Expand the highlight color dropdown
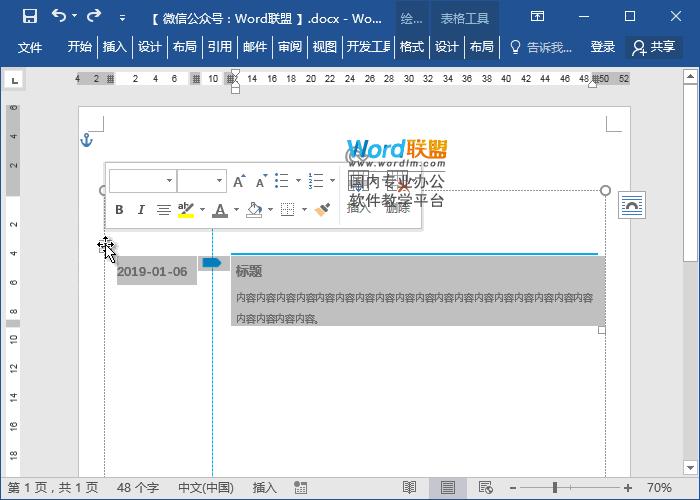Viewport: 700px width, 500px height. [x=202, y=209]
